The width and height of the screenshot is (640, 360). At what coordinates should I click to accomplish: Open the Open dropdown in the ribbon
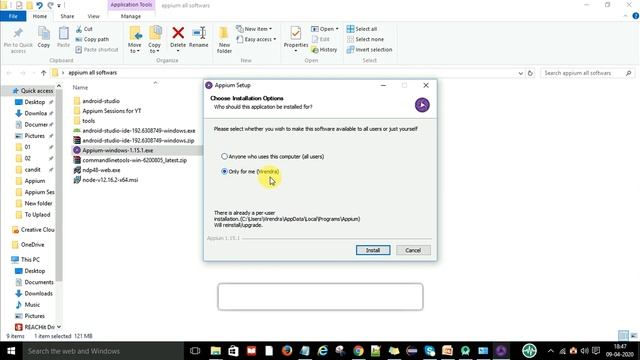pyautogui.click(x=325, y=29)
